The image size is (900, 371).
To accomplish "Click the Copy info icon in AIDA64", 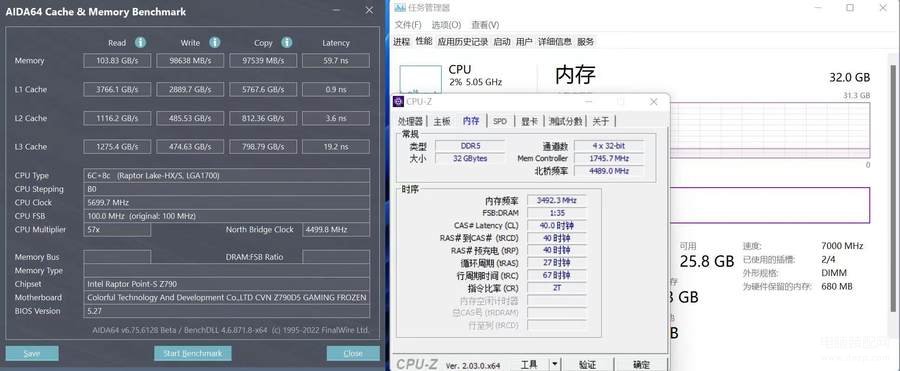I will (x=287, y=42).
